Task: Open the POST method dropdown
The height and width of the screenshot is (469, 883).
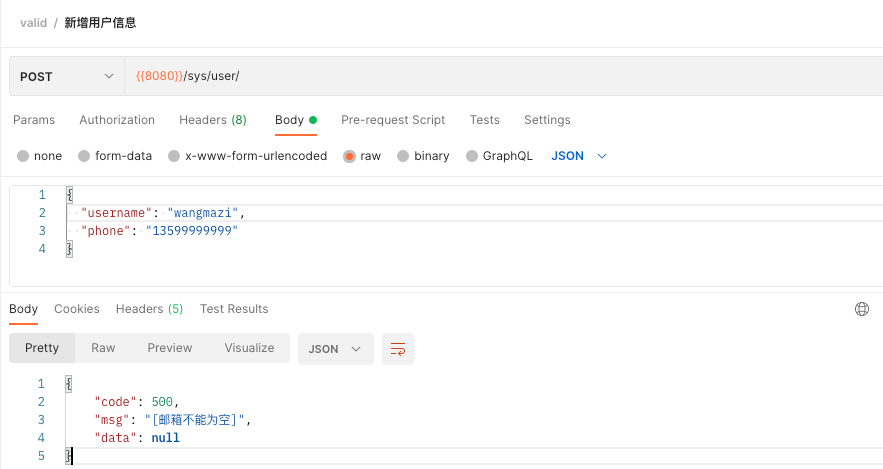Action: [x=66, y=76]
